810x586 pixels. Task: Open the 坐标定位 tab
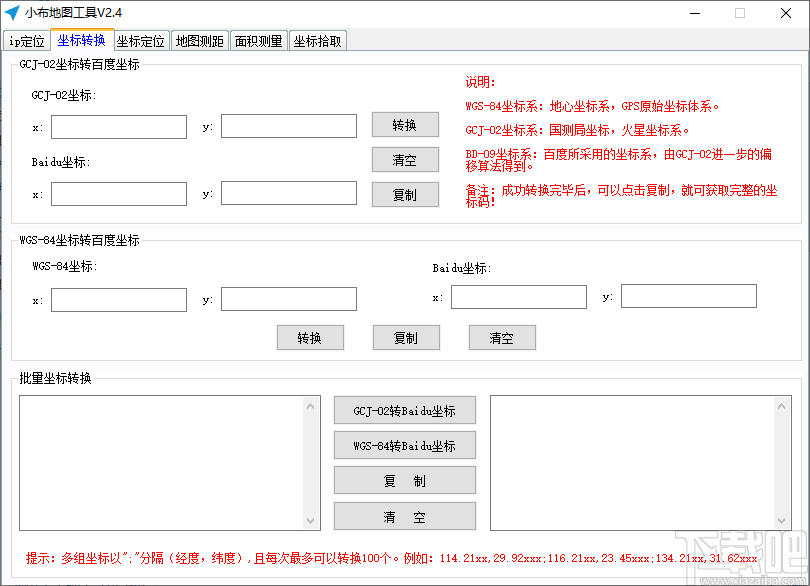pos(139,40)
